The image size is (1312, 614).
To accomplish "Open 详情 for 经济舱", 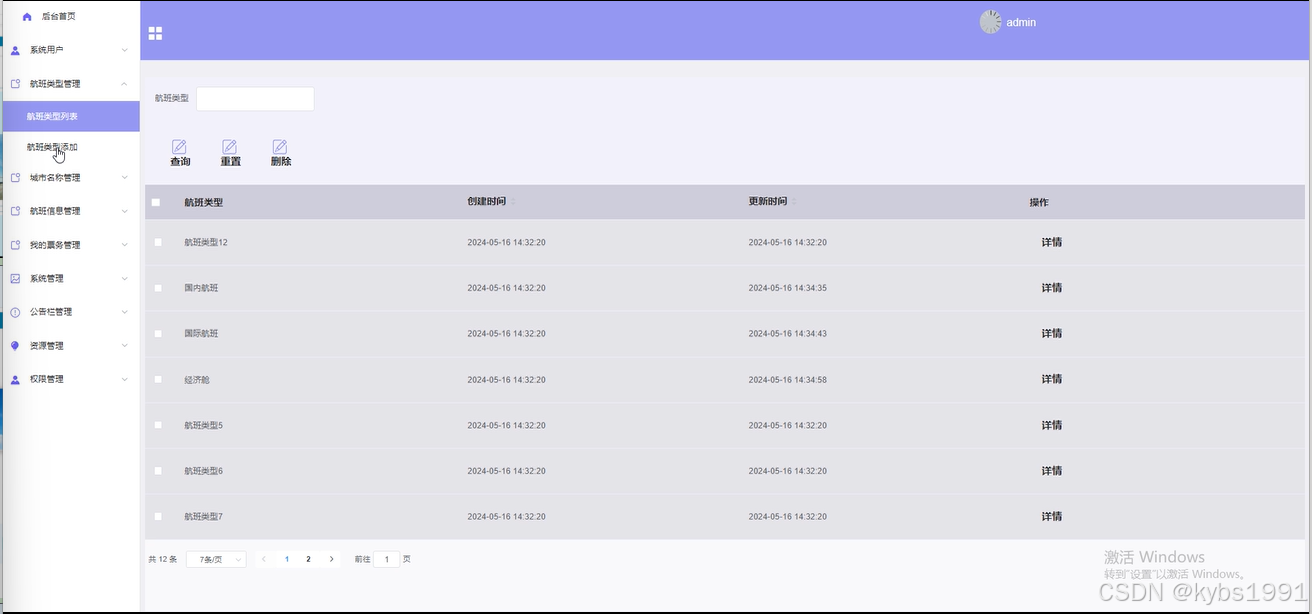I will click(1051, 379).
